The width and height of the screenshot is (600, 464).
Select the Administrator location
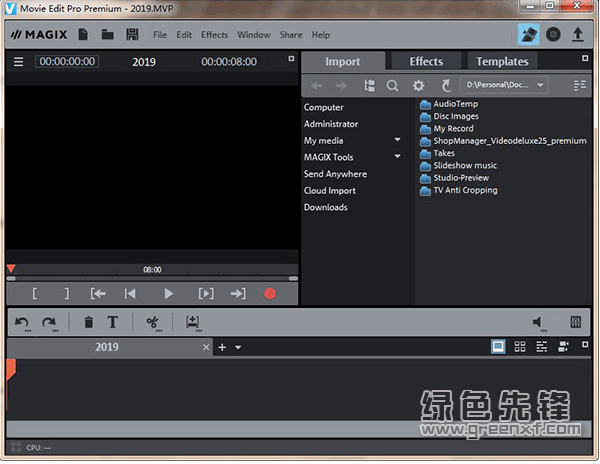(x=331, y=124)
